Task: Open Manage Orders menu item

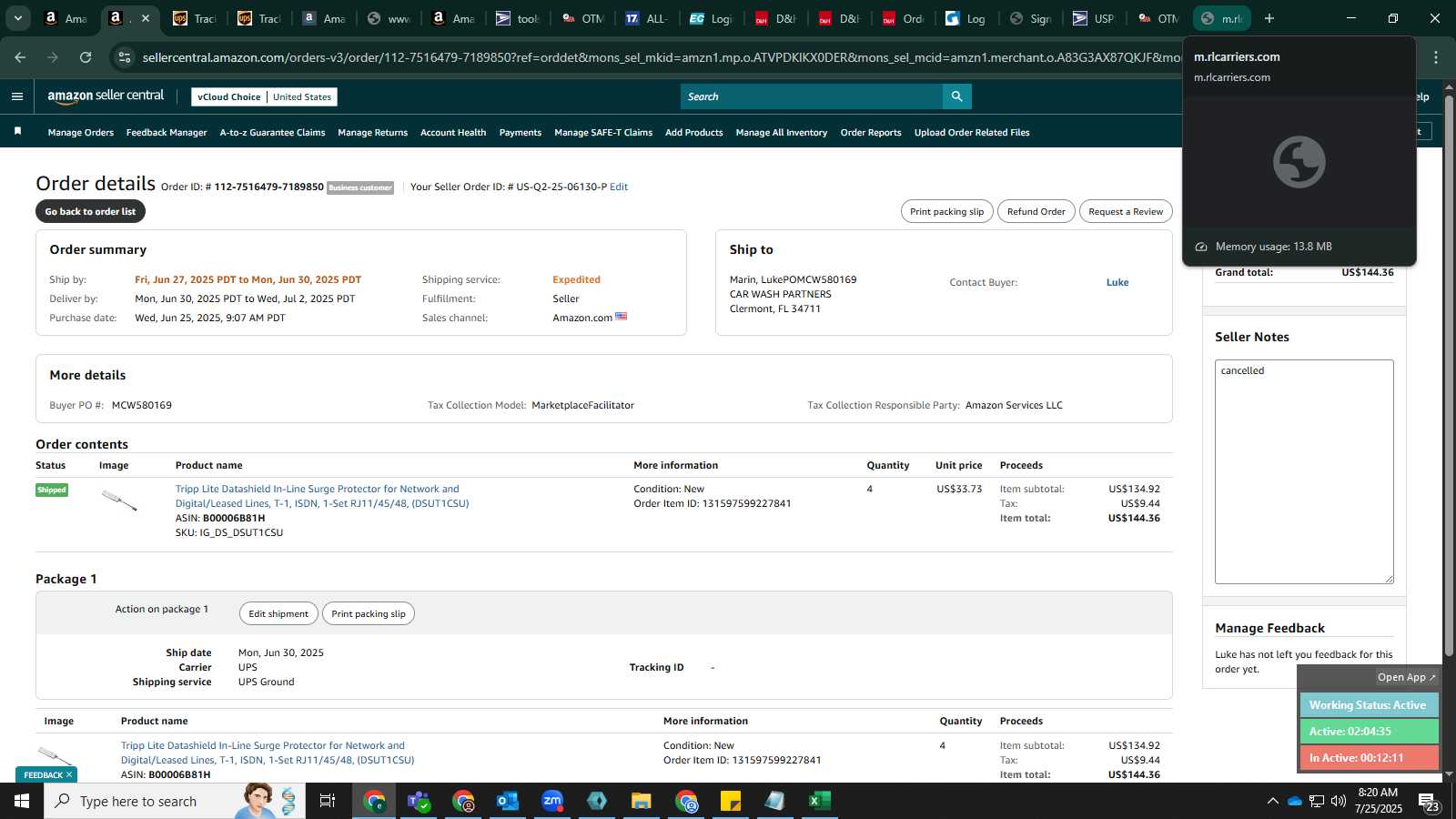Action: [x=81, y=133]
